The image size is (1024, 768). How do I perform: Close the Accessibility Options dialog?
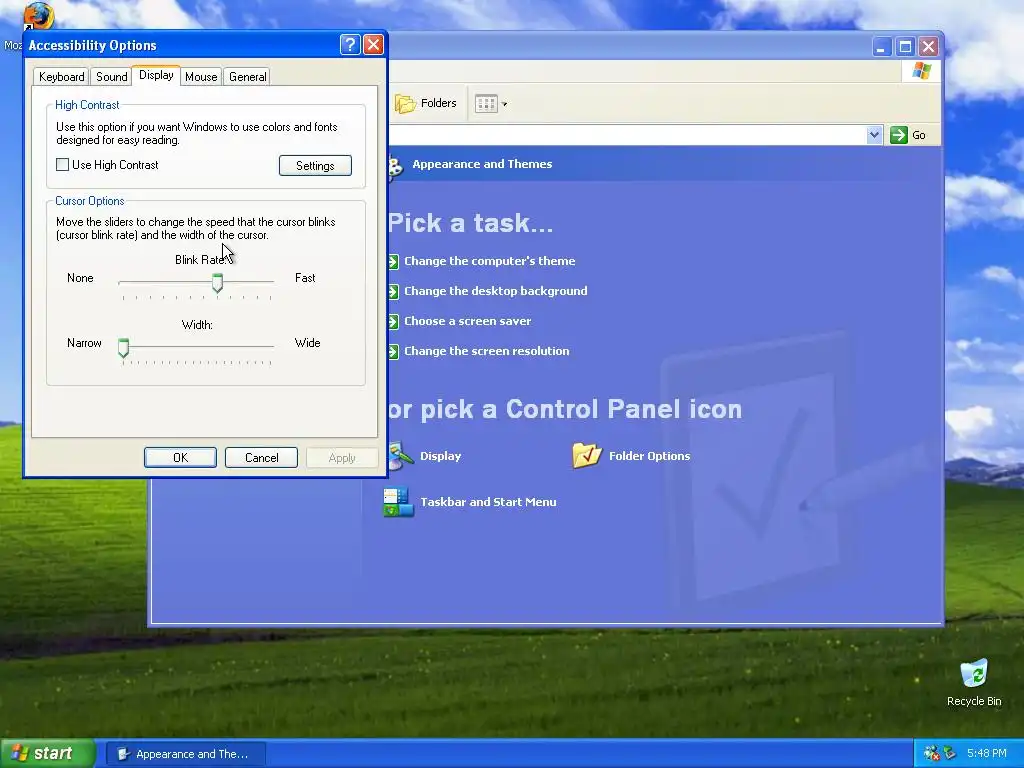pos(374,44)
